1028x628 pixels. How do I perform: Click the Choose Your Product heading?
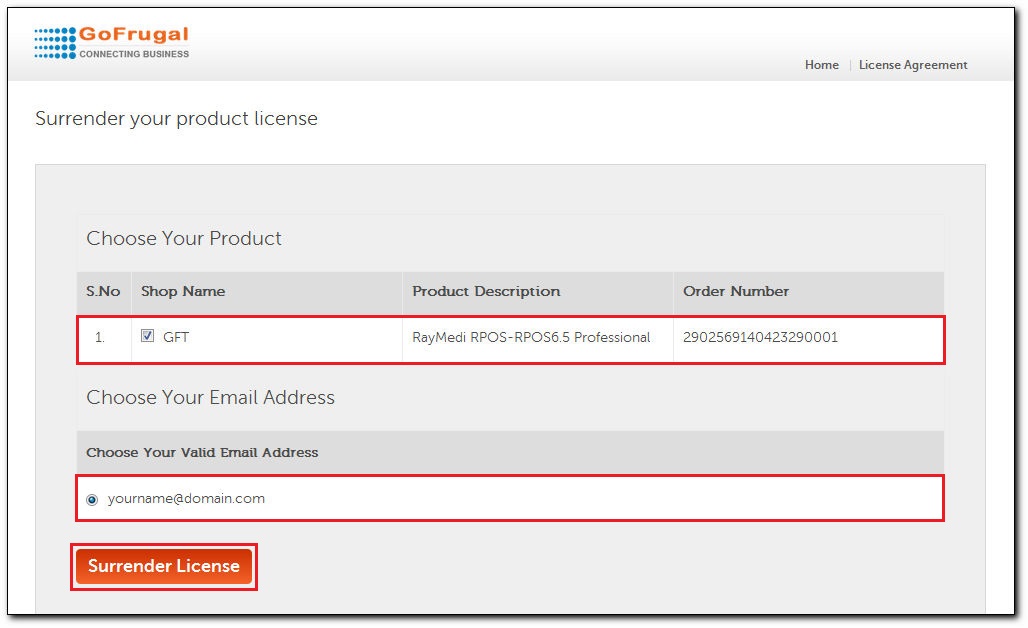pyautogui.click(x=184, y=239)
